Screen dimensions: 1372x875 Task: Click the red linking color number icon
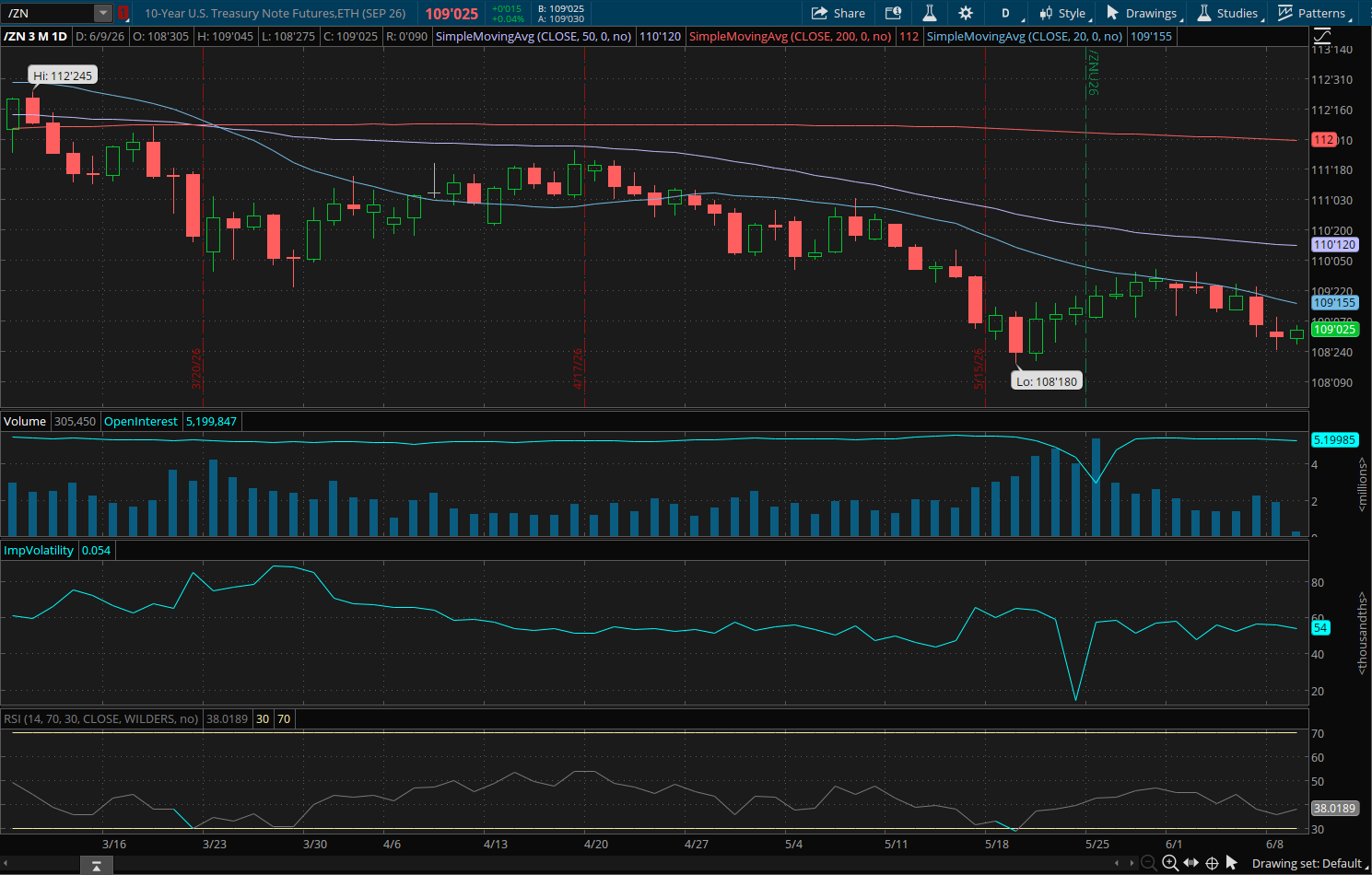coord(122,13)
